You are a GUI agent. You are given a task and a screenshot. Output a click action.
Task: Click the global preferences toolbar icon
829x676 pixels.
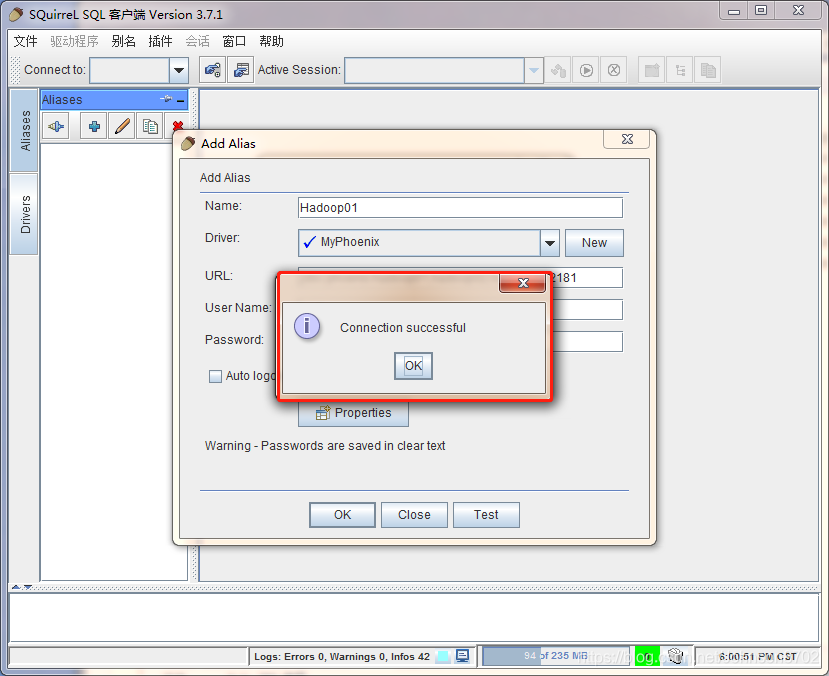point(213,70)
